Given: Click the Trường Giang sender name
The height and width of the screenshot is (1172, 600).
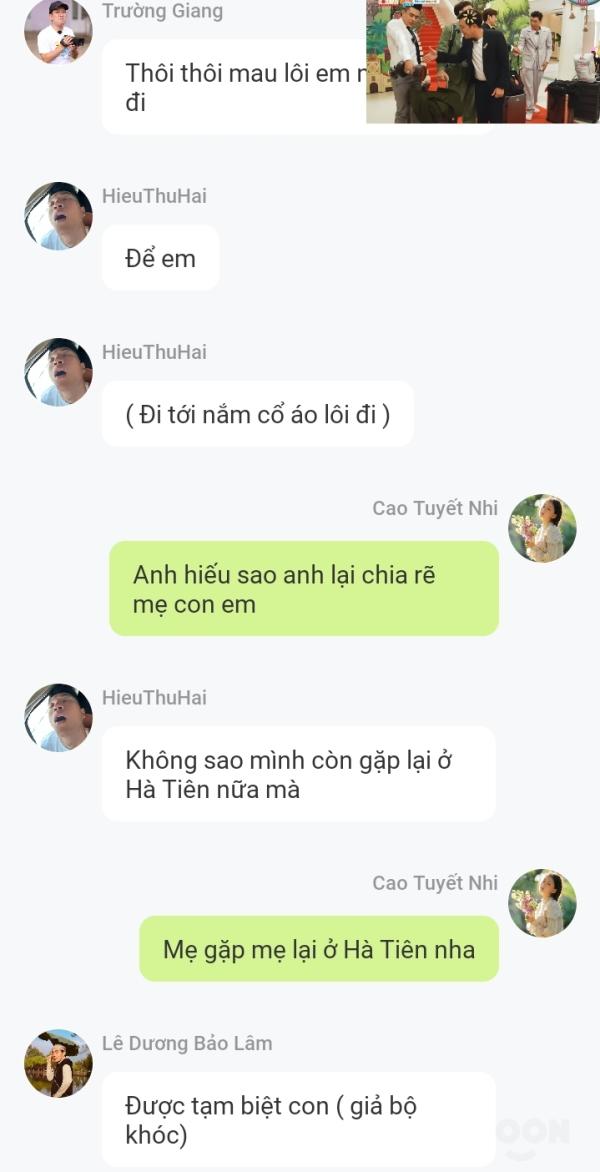Looking at the screenshot, I should [162, 11].
